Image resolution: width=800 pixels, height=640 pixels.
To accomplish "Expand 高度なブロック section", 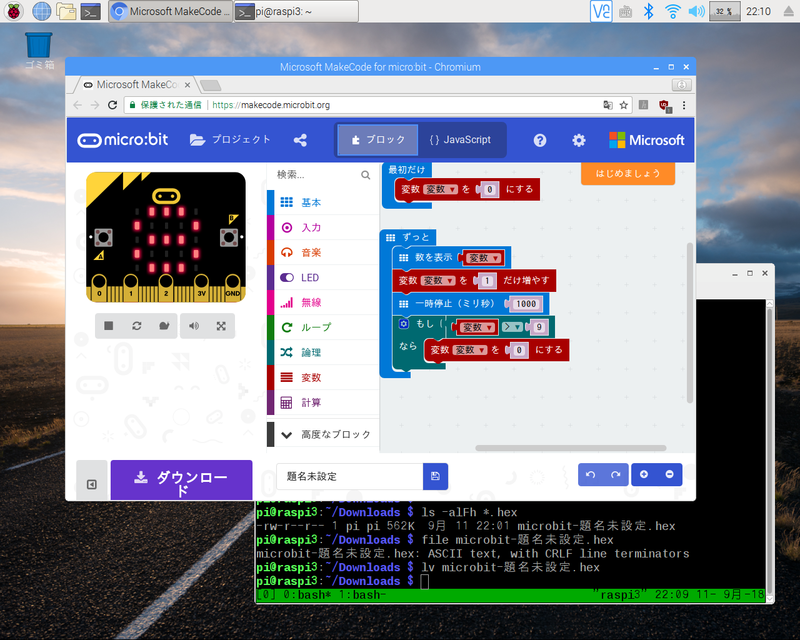I will tap(323, 434).
